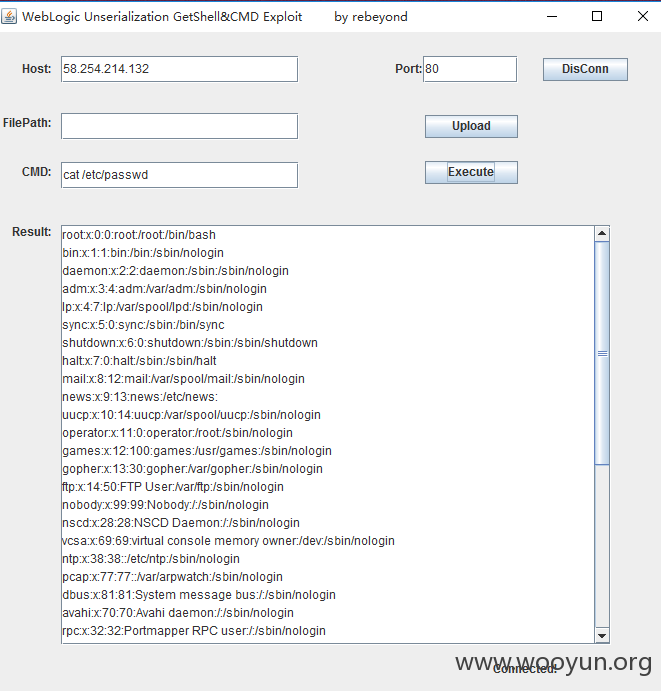Click the Java application icon in title bar
This screenshot has width=661, height=691.
coord(9,16)
